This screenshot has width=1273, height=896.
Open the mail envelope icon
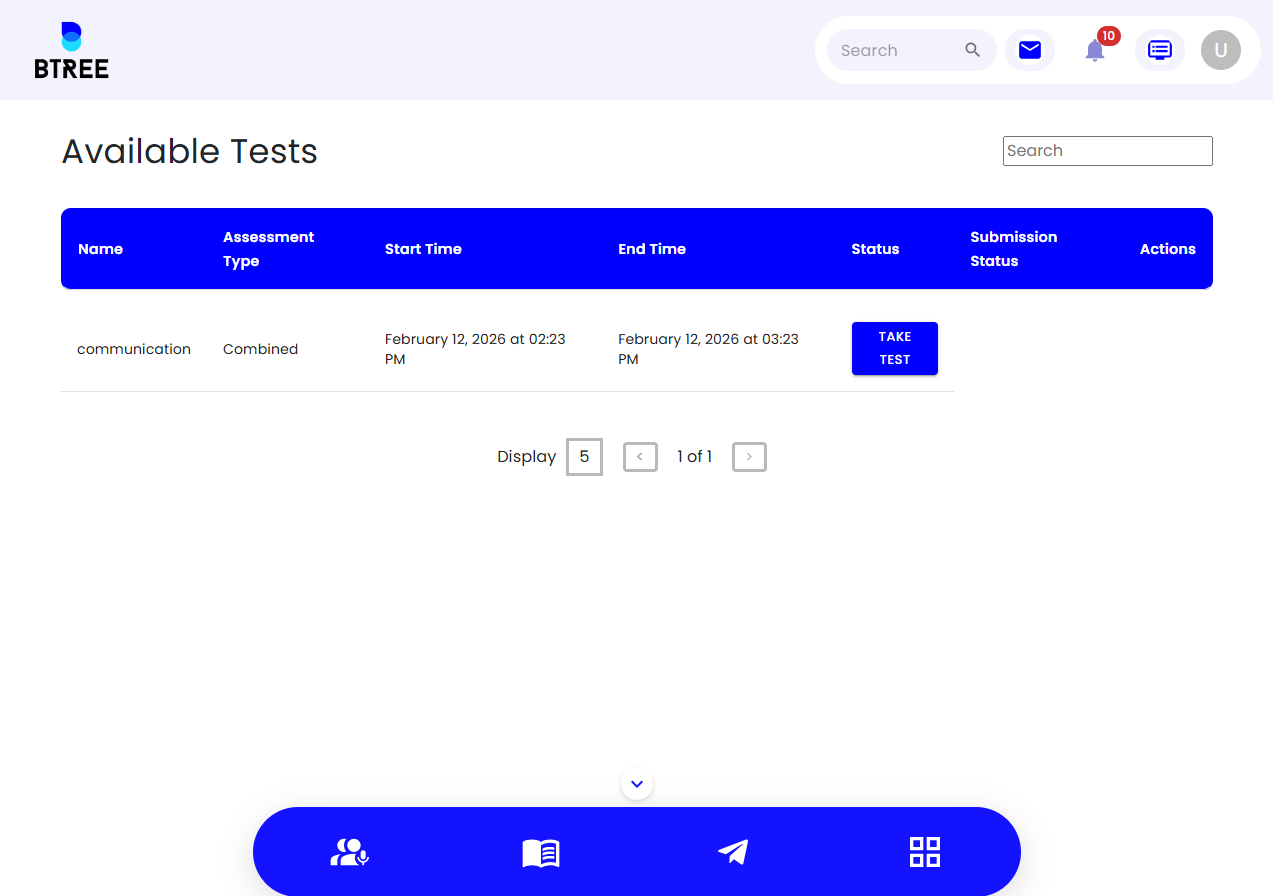pos(1030,50)
